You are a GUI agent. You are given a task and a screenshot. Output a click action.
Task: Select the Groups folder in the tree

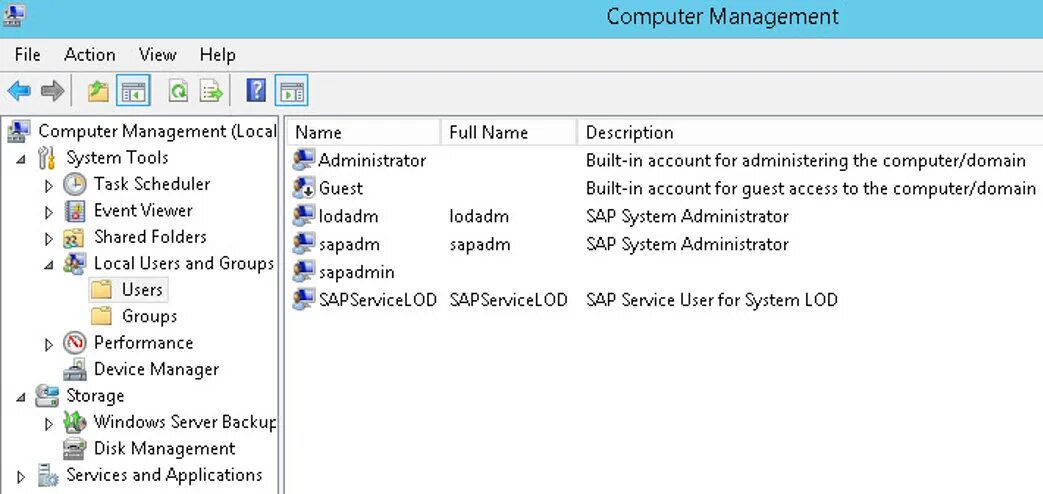(x=149, y=316)
